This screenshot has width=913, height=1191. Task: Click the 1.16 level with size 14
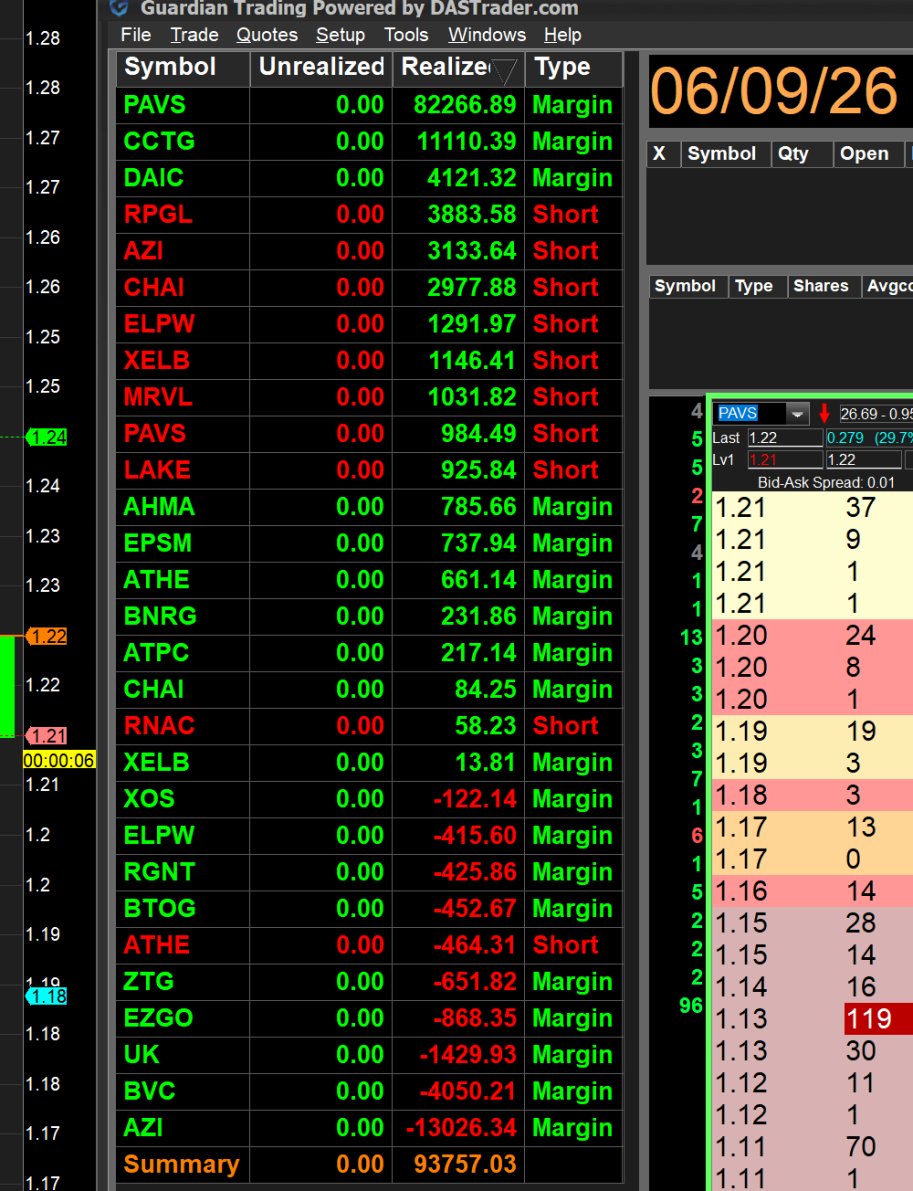click(812, 890)
